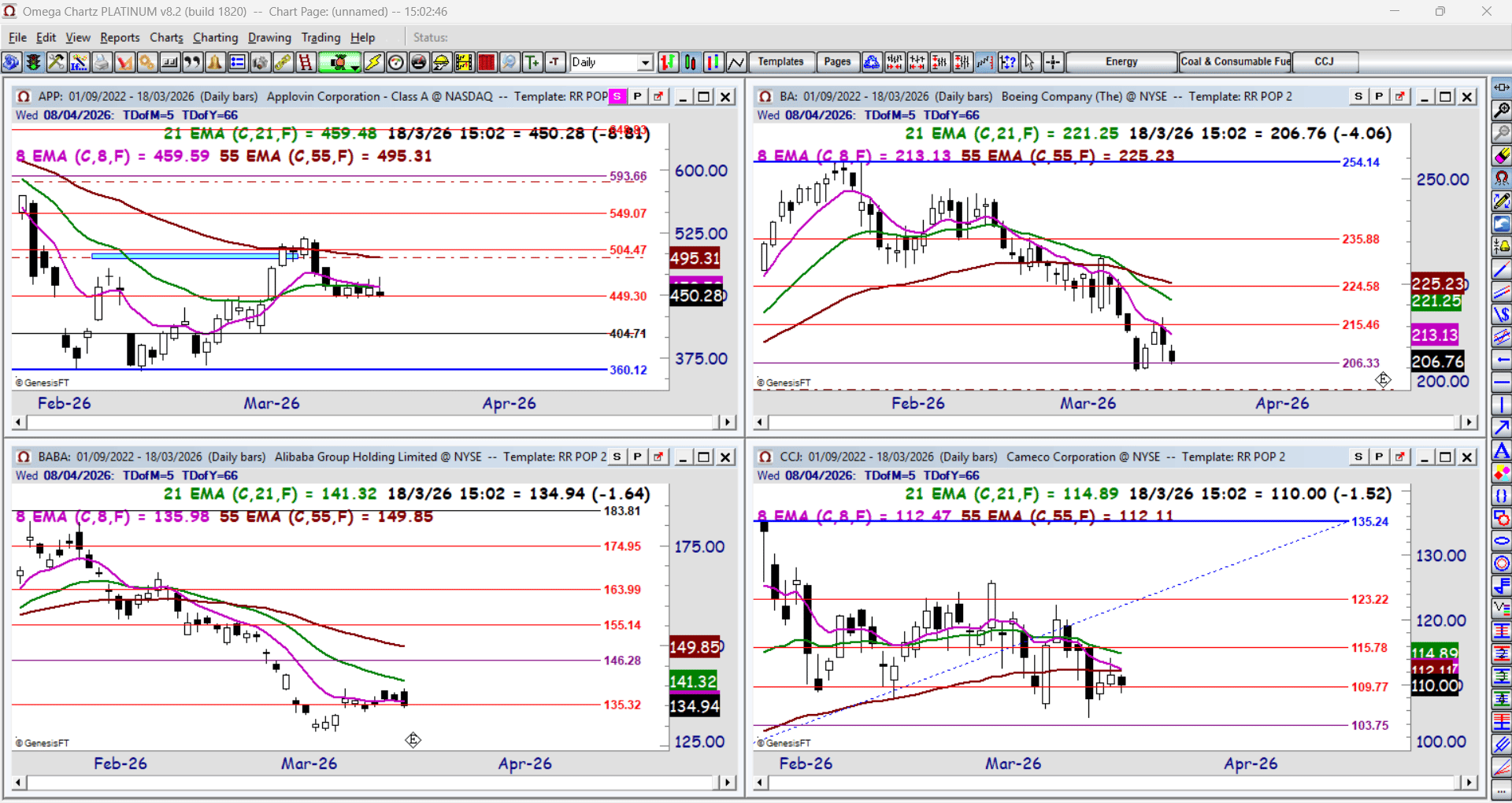Select the arrow pointer cursor tool
This screenshot has height=803, width=1512.
(x=1030, y=62)
